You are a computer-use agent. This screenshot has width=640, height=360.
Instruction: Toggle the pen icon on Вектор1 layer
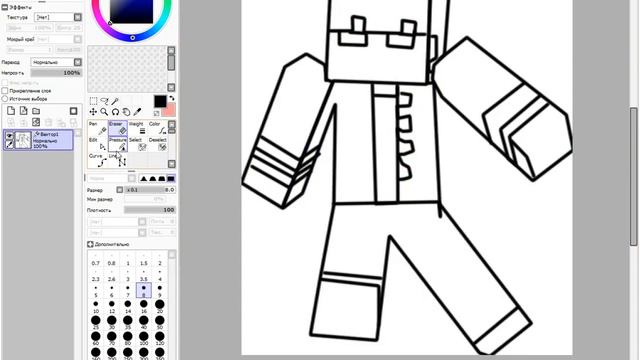(9, 144)
